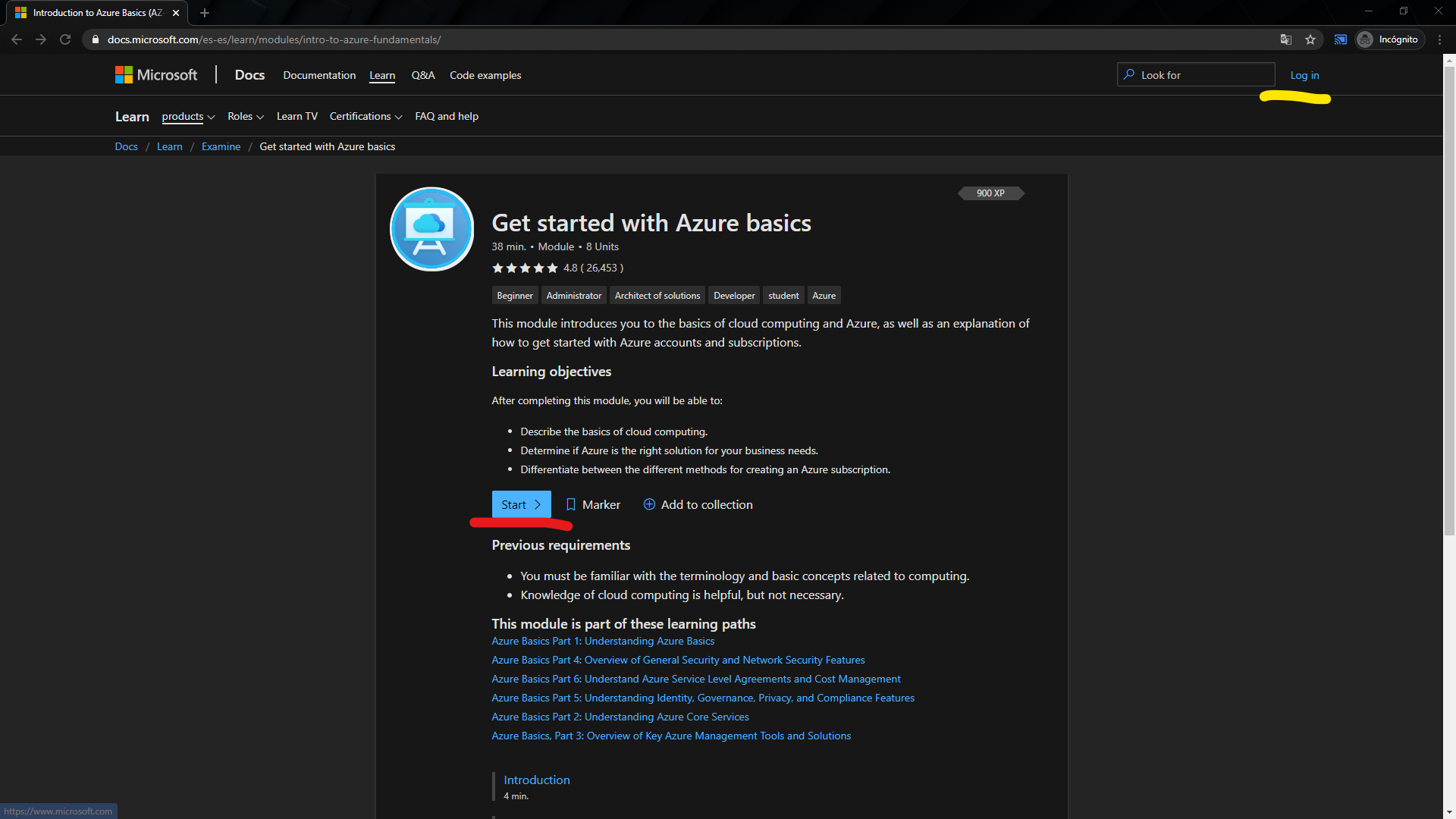Close the Introduction to Azure Basics tab
Viewport: 1456px width, 819px height.
[176, 13]
